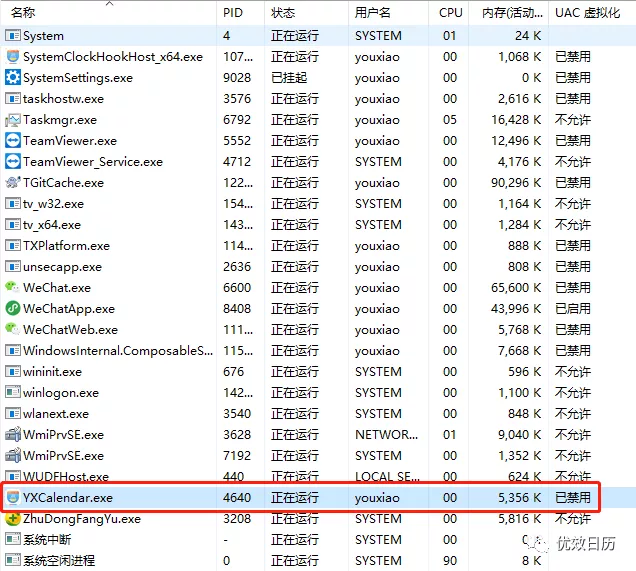Click the YXCalendar.exe icon
The height and width of the screenshot is (571, 636).
pos(13,497)
